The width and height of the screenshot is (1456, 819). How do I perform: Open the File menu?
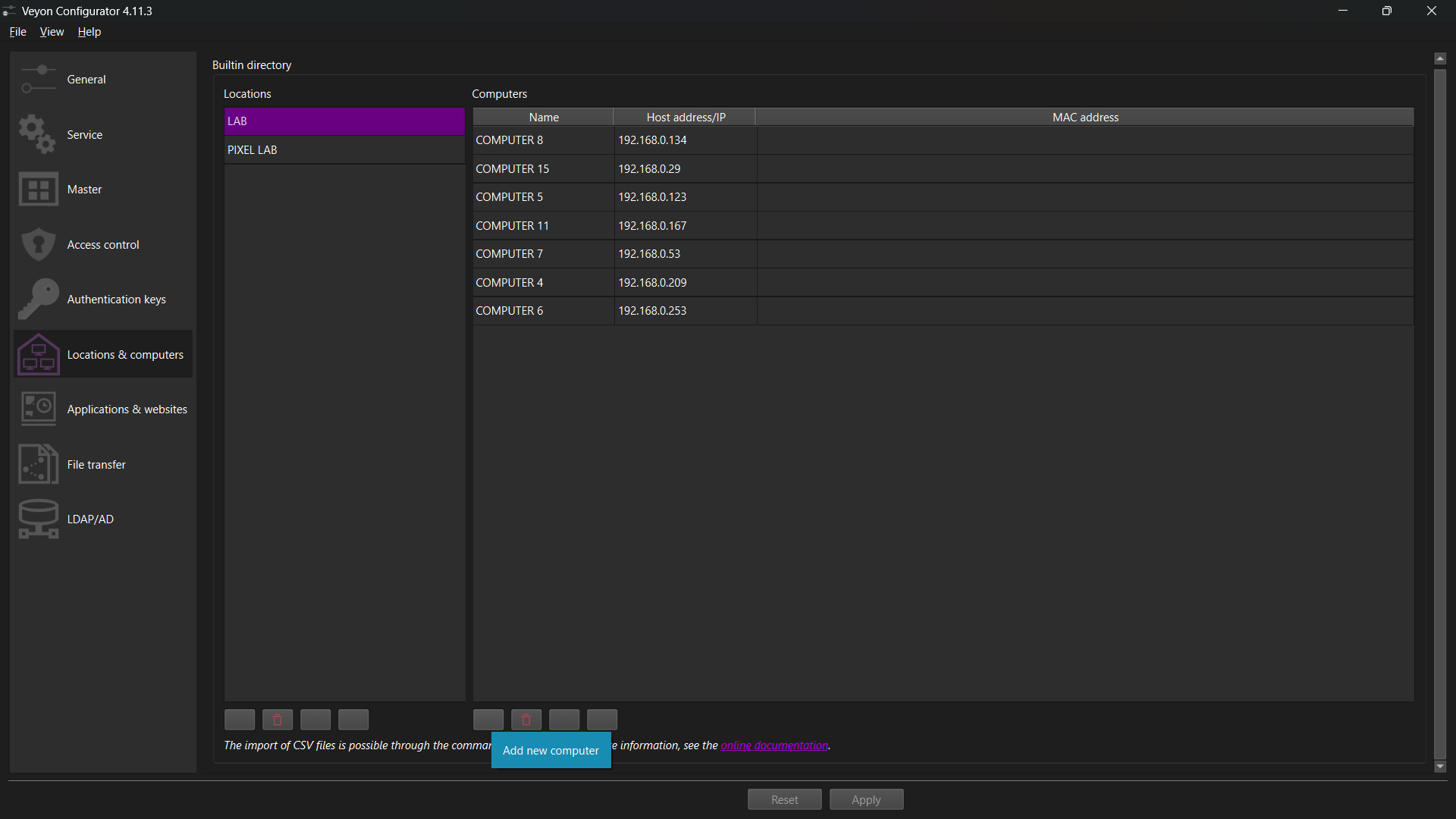[17, 32]
